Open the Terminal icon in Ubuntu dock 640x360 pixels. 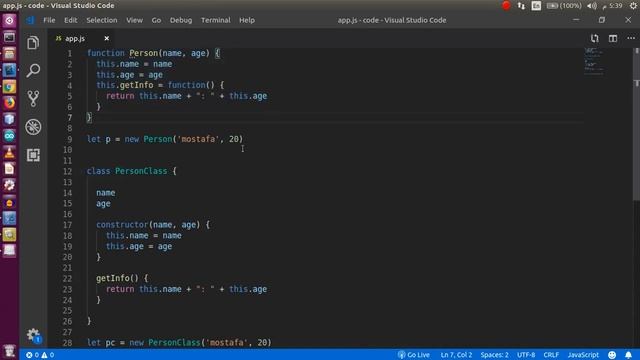tap(9, 37)
